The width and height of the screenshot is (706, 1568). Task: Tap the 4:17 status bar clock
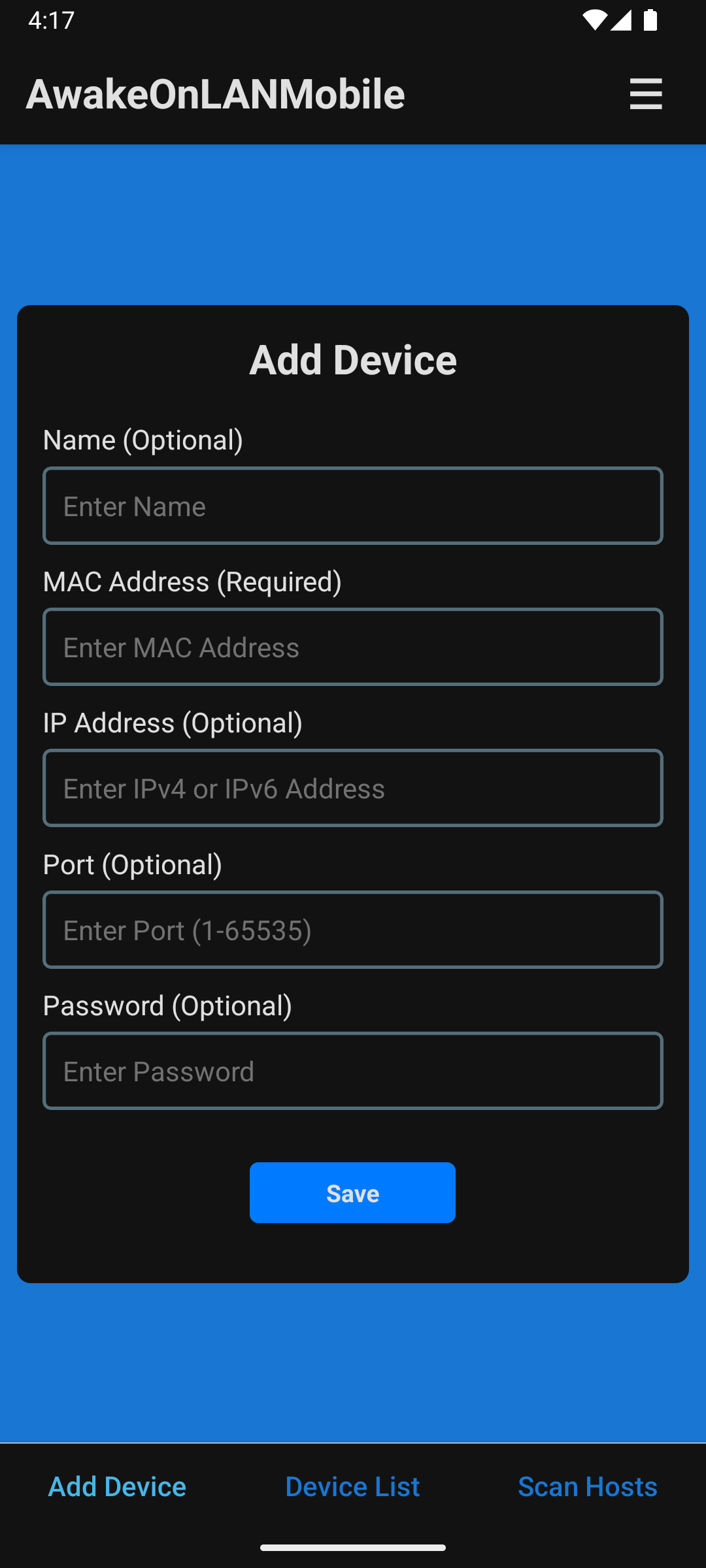click(52, 21)
